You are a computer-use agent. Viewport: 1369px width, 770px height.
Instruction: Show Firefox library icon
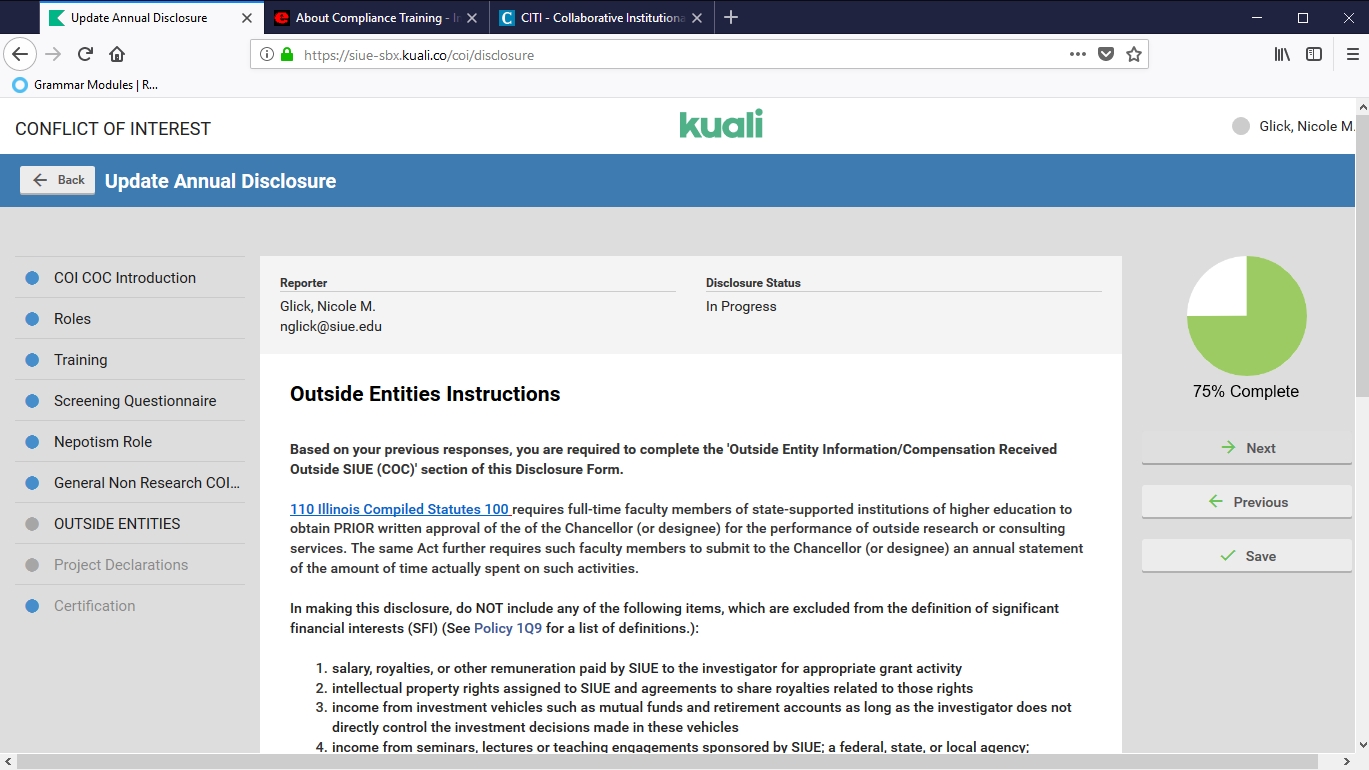1282,55
